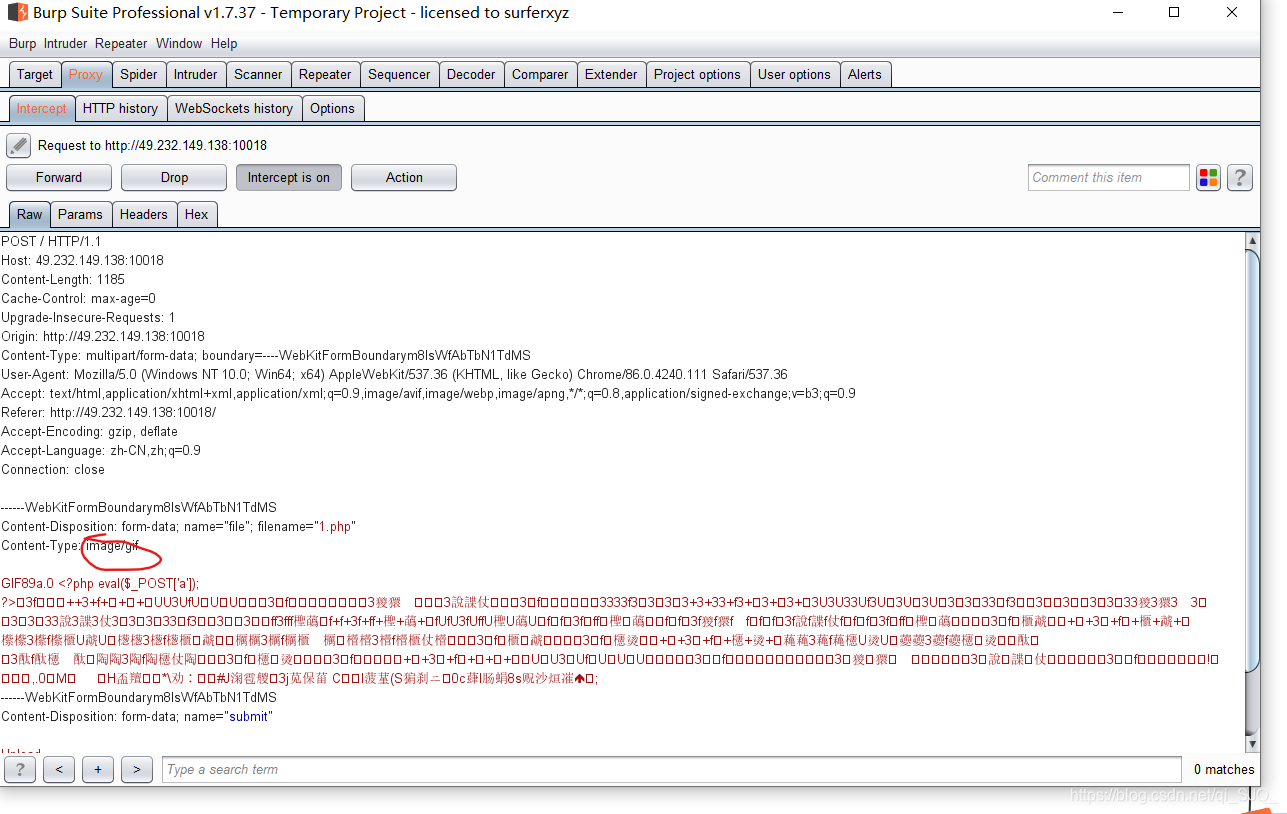Click the name="submit" form-data line
1287x814 pixels.
click(x=137, y=716)
